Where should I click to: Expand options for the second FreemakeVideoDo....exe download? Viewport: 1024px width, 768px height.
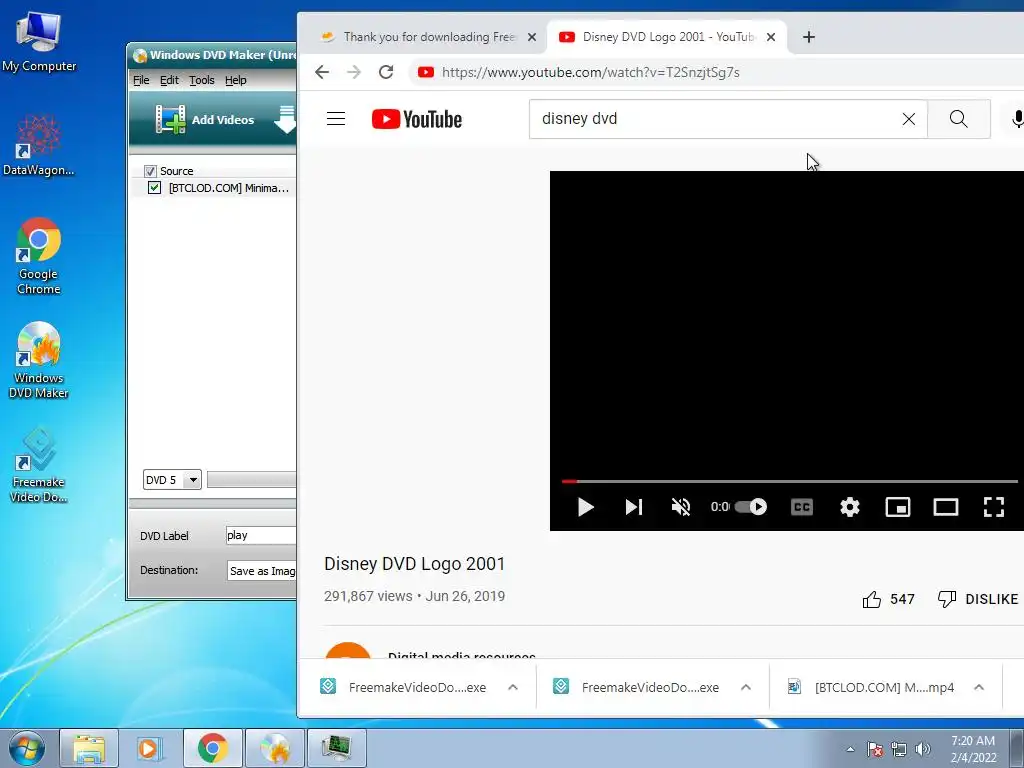tap(746, 687)
